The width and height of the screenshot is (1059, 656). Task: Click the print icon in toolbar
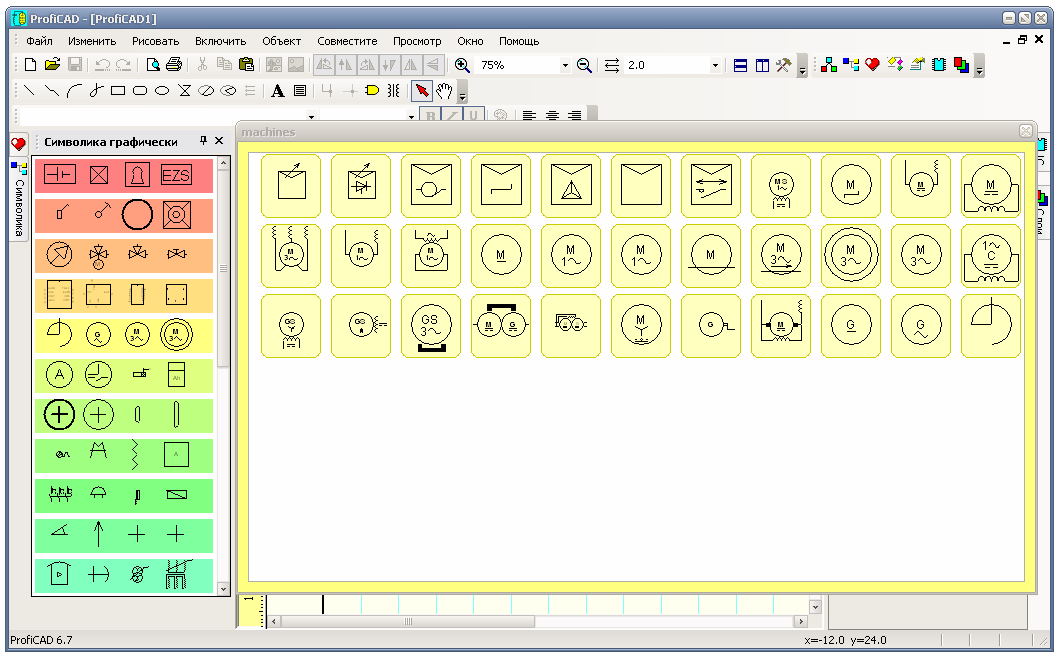(x=174, y=65)
